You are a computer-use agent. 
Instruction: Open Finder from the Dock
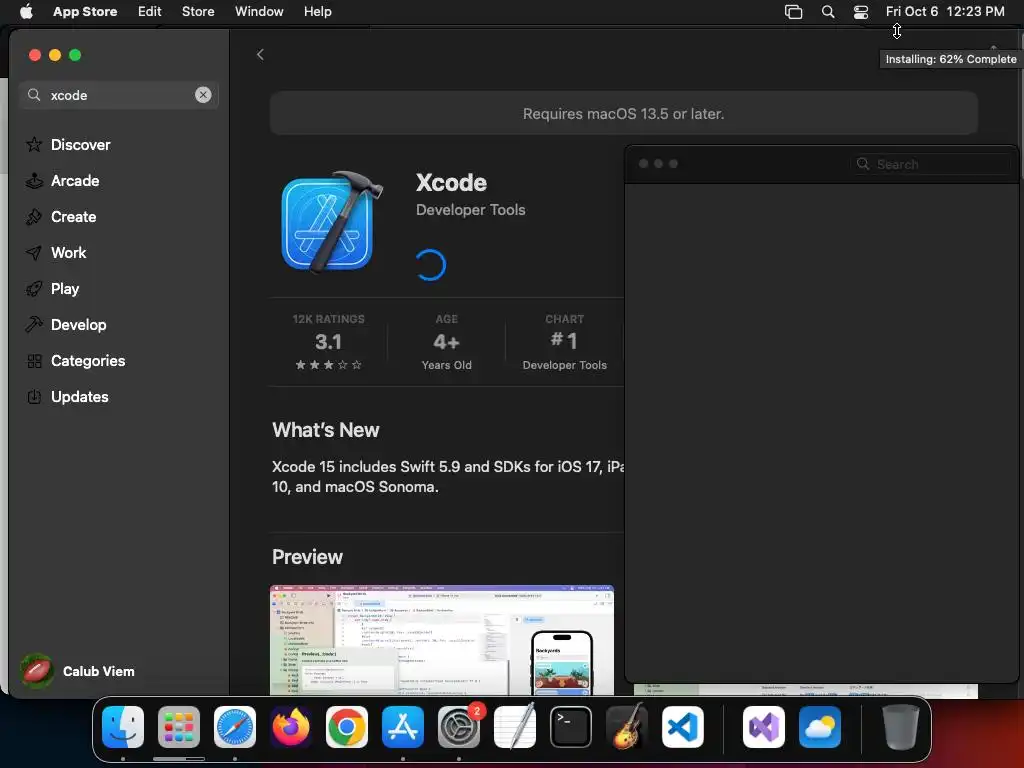click(x=123, y=727)
